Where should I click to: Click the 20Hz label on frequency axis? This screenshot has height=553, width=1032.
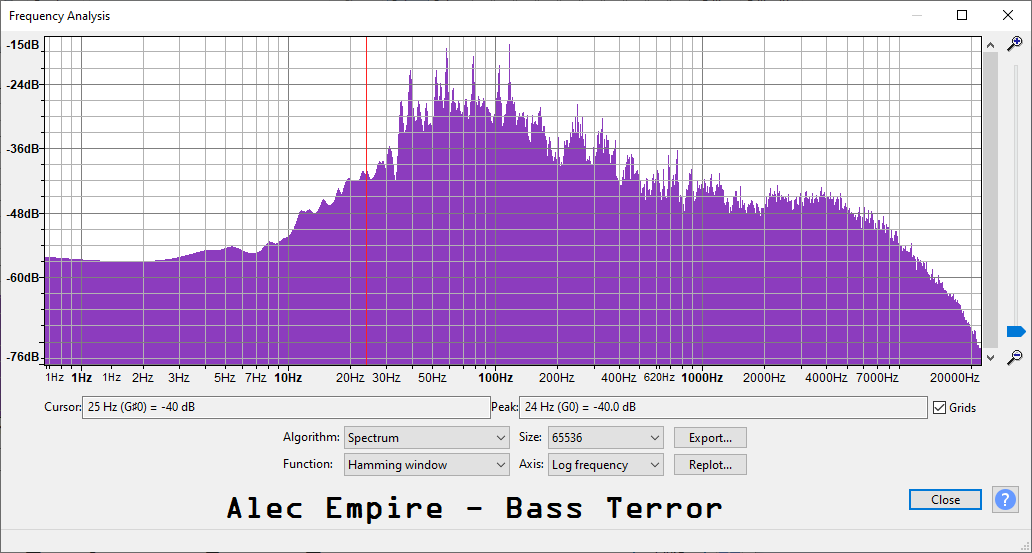pyautogui.click(x=350, y=378)
